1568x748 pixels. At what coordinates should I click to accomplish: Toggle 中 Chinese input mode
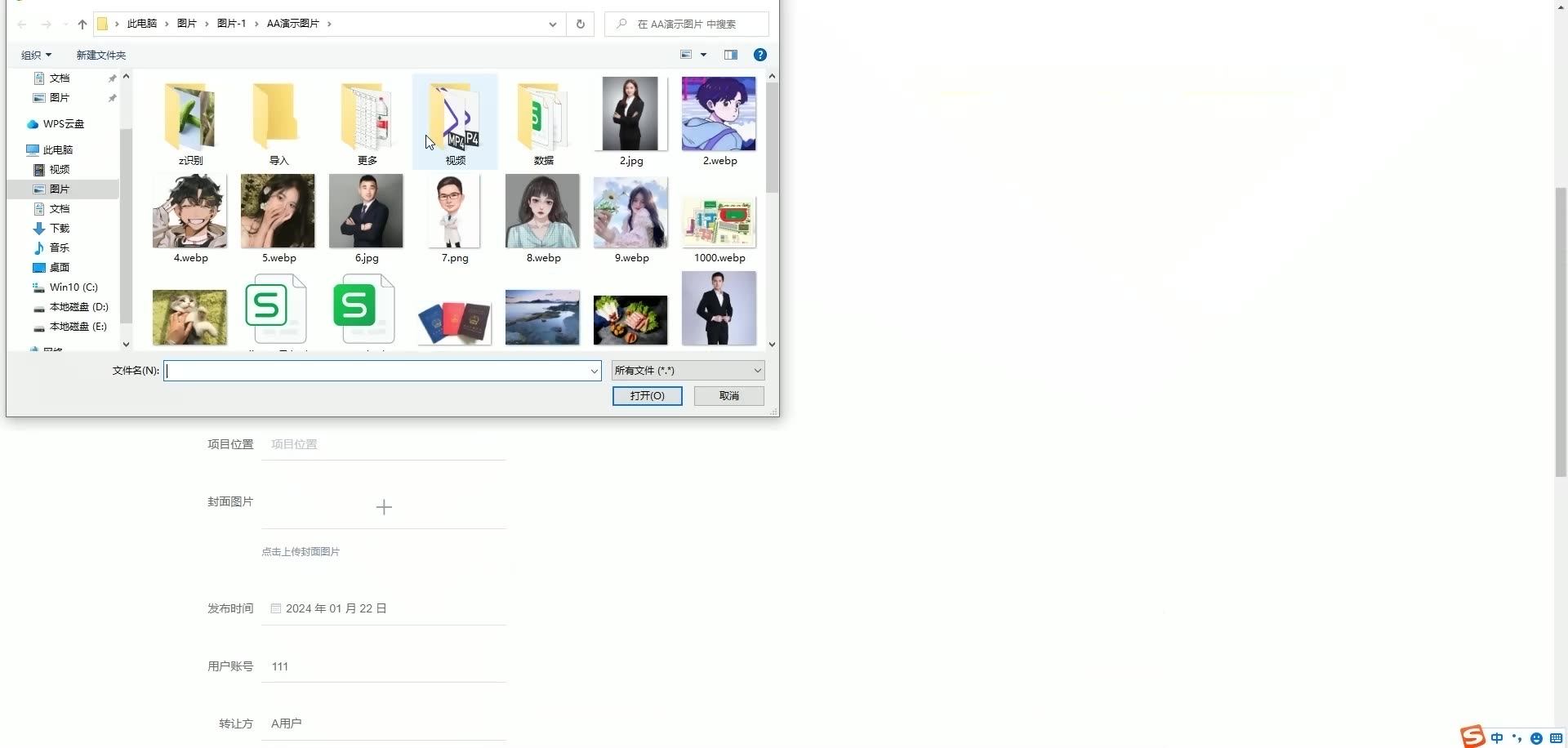click(x=1497, y=738)
